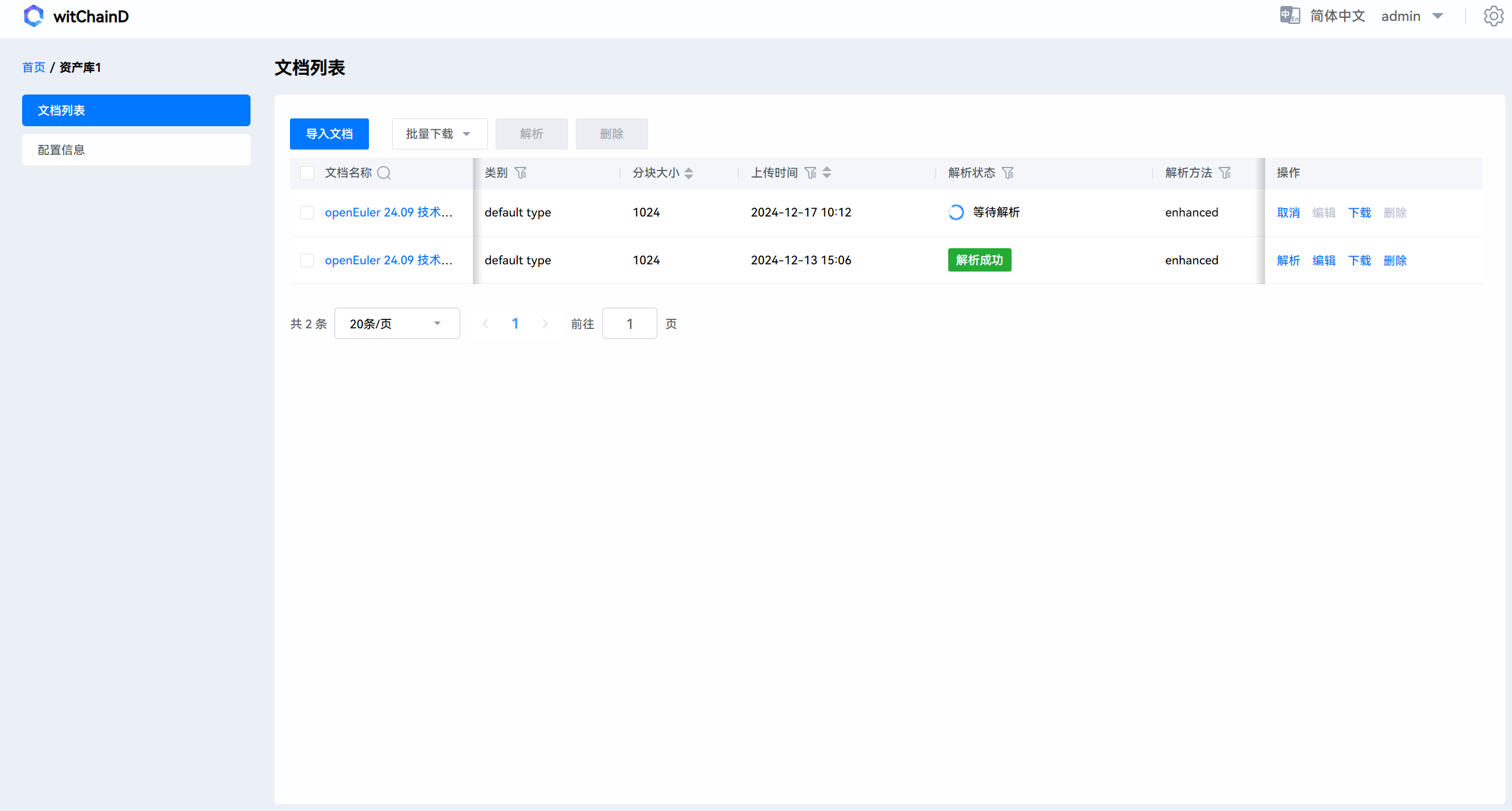Select the 文档列表 sidebar item

click(136, 110)
